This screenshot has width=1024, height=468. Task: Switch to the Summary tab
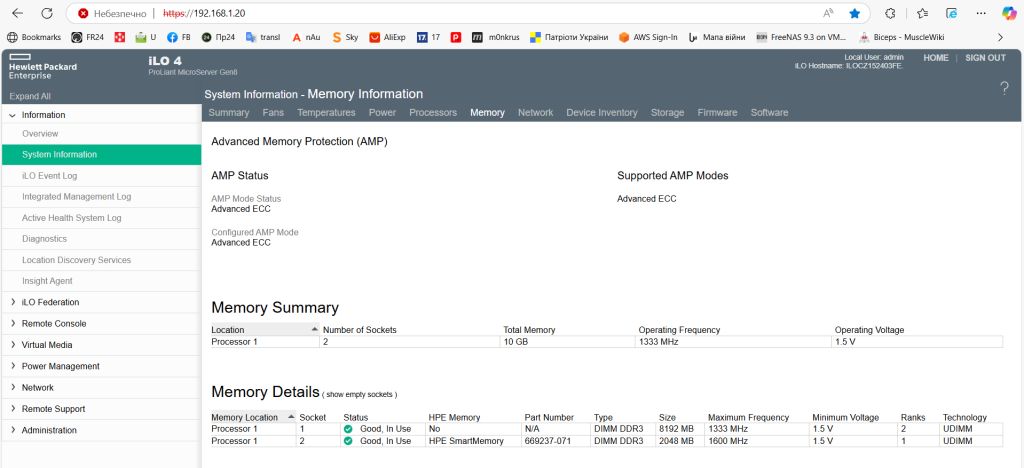tap(229, 112)
